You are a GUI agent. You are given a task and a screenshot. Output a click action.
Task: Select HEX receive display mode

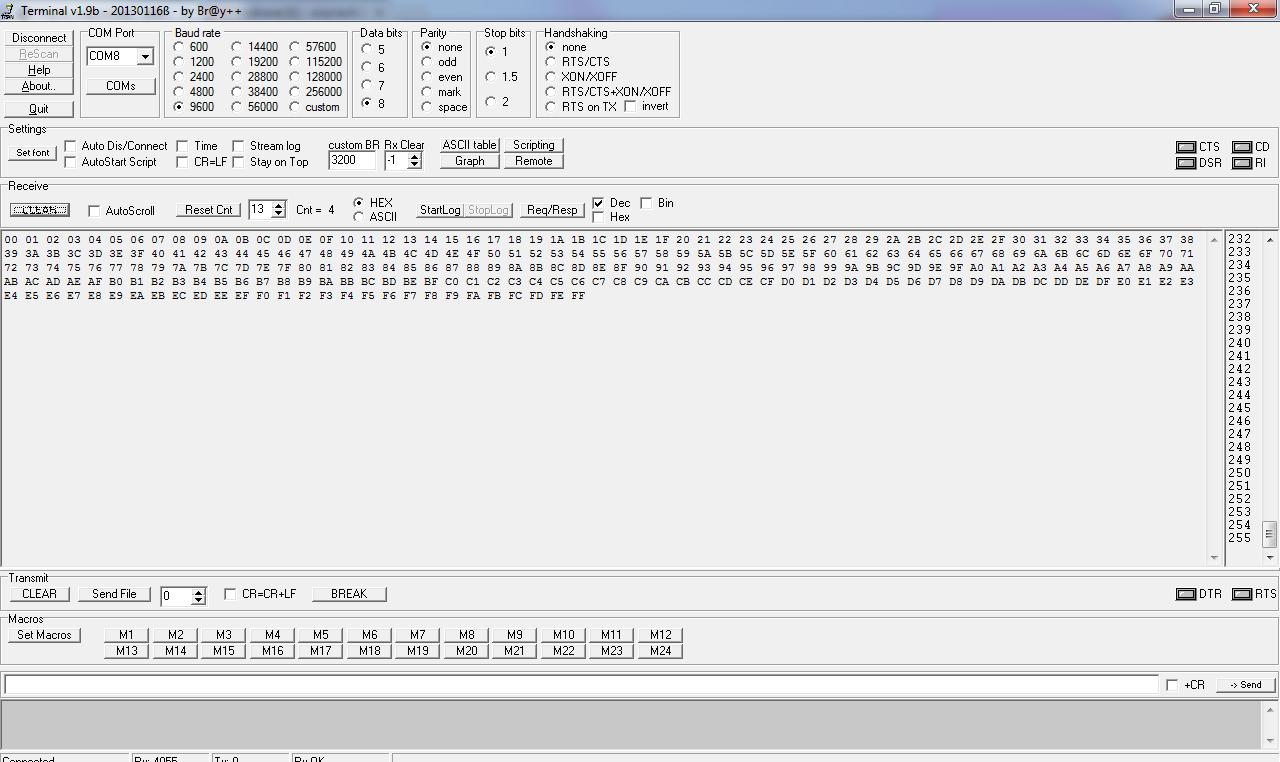pyautogui.click(x=359, y=203)
